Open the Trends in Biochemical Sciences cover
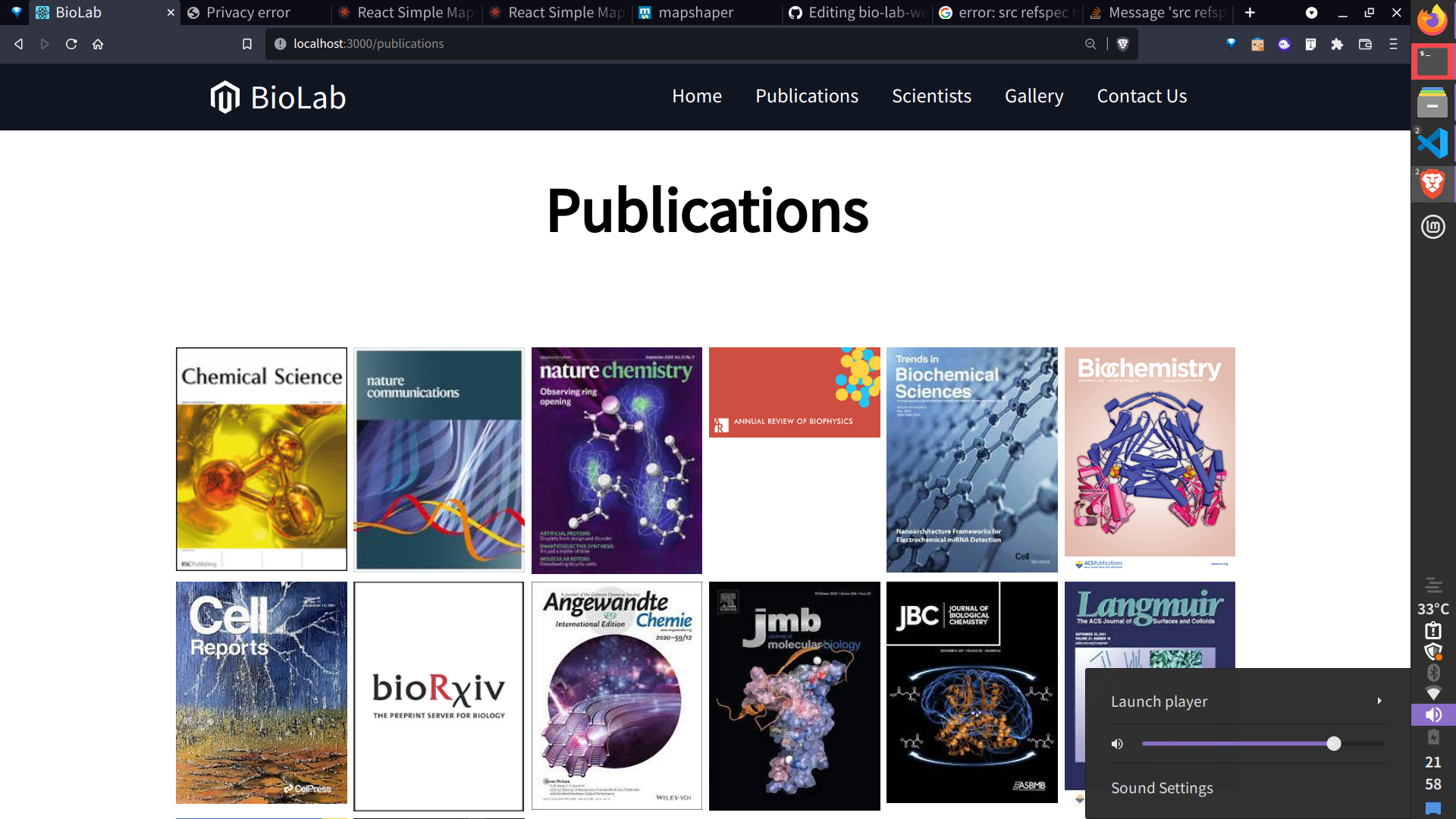 972,460
